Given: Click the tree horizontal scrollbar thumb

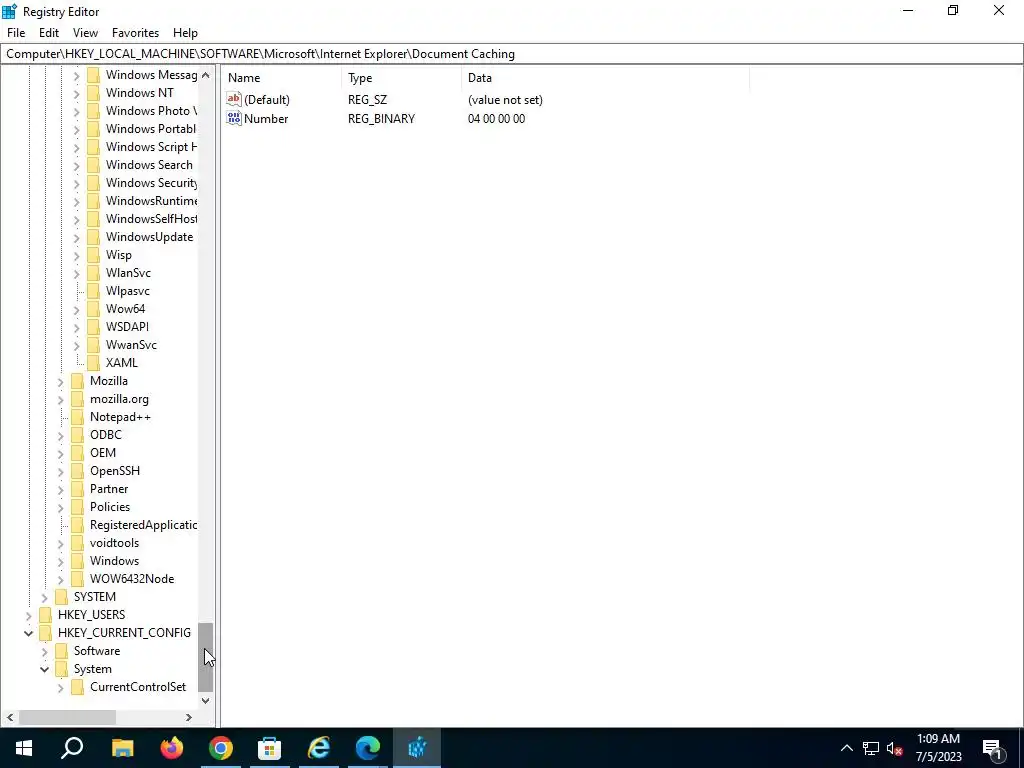Looking at the screenshot, I should tap(67, 717).
